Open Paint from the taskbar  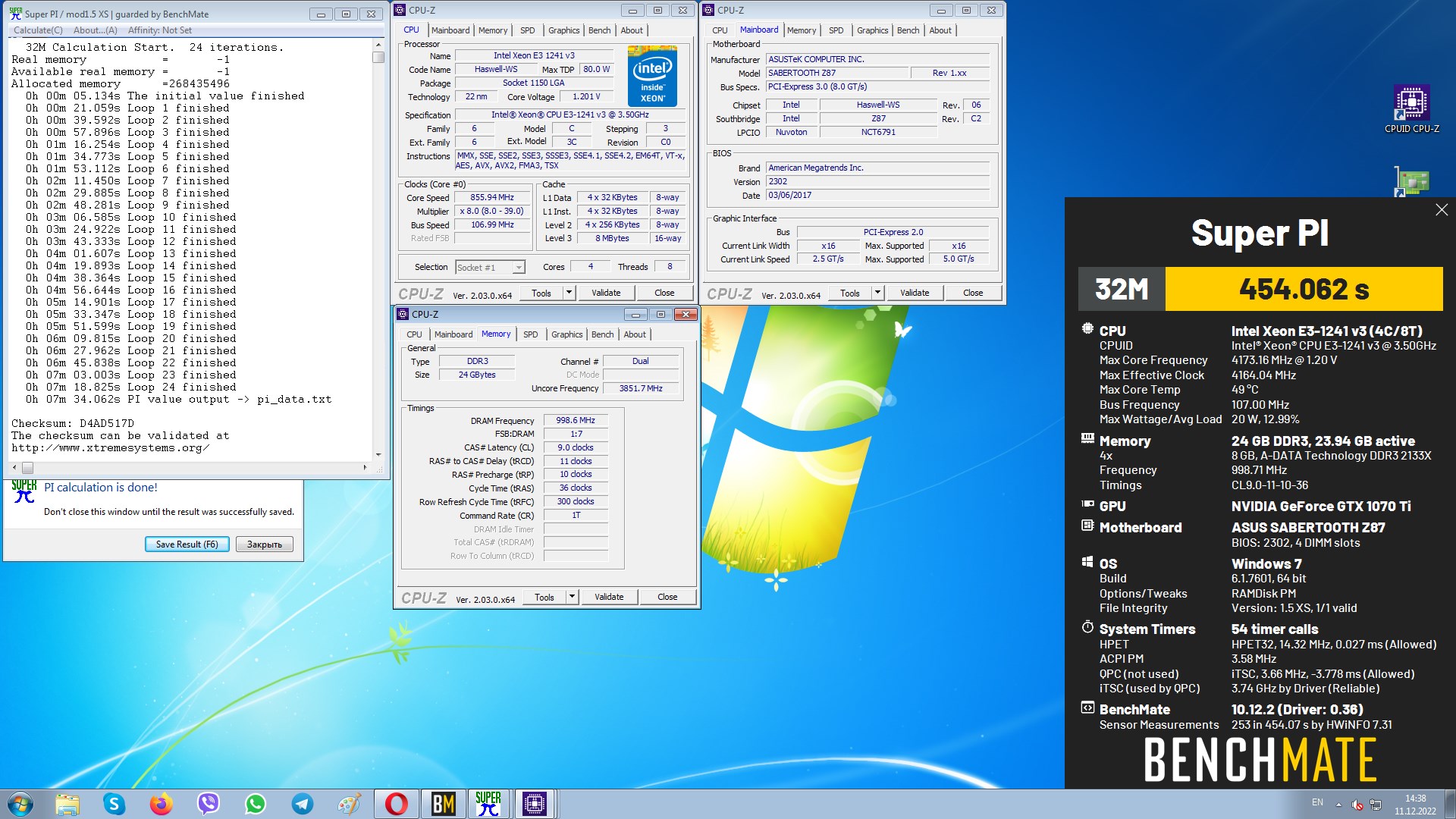[350, 804]
